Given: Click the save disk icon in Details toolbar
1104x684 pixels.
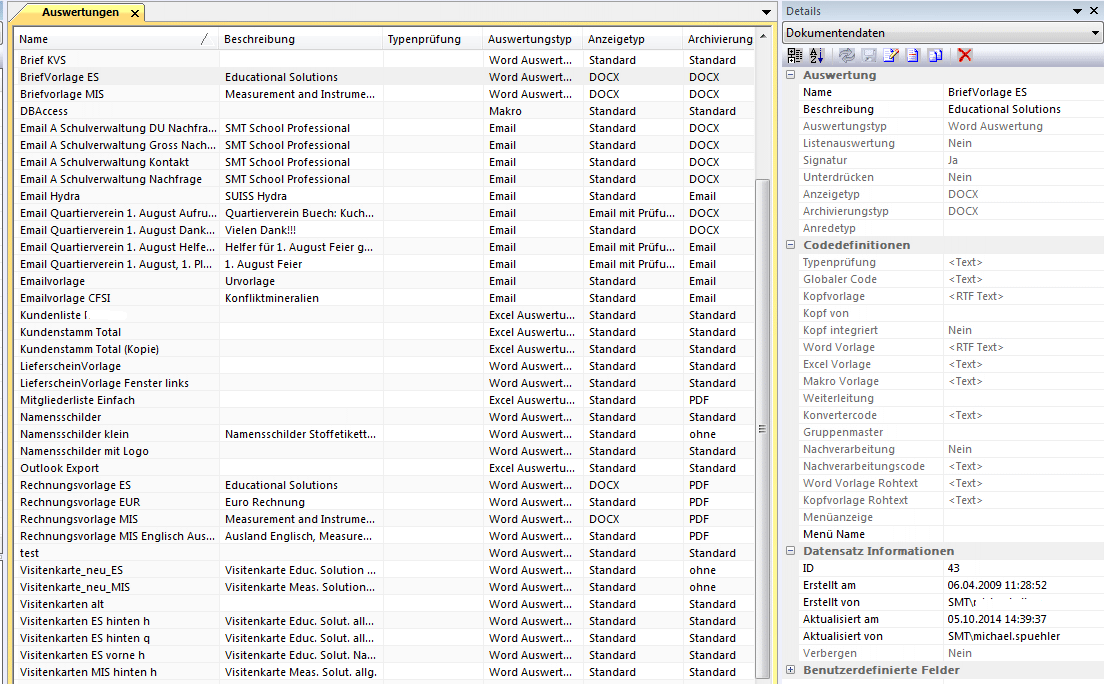Looking at the screenshot, I should pyautogui.click(x=869, y=56).
